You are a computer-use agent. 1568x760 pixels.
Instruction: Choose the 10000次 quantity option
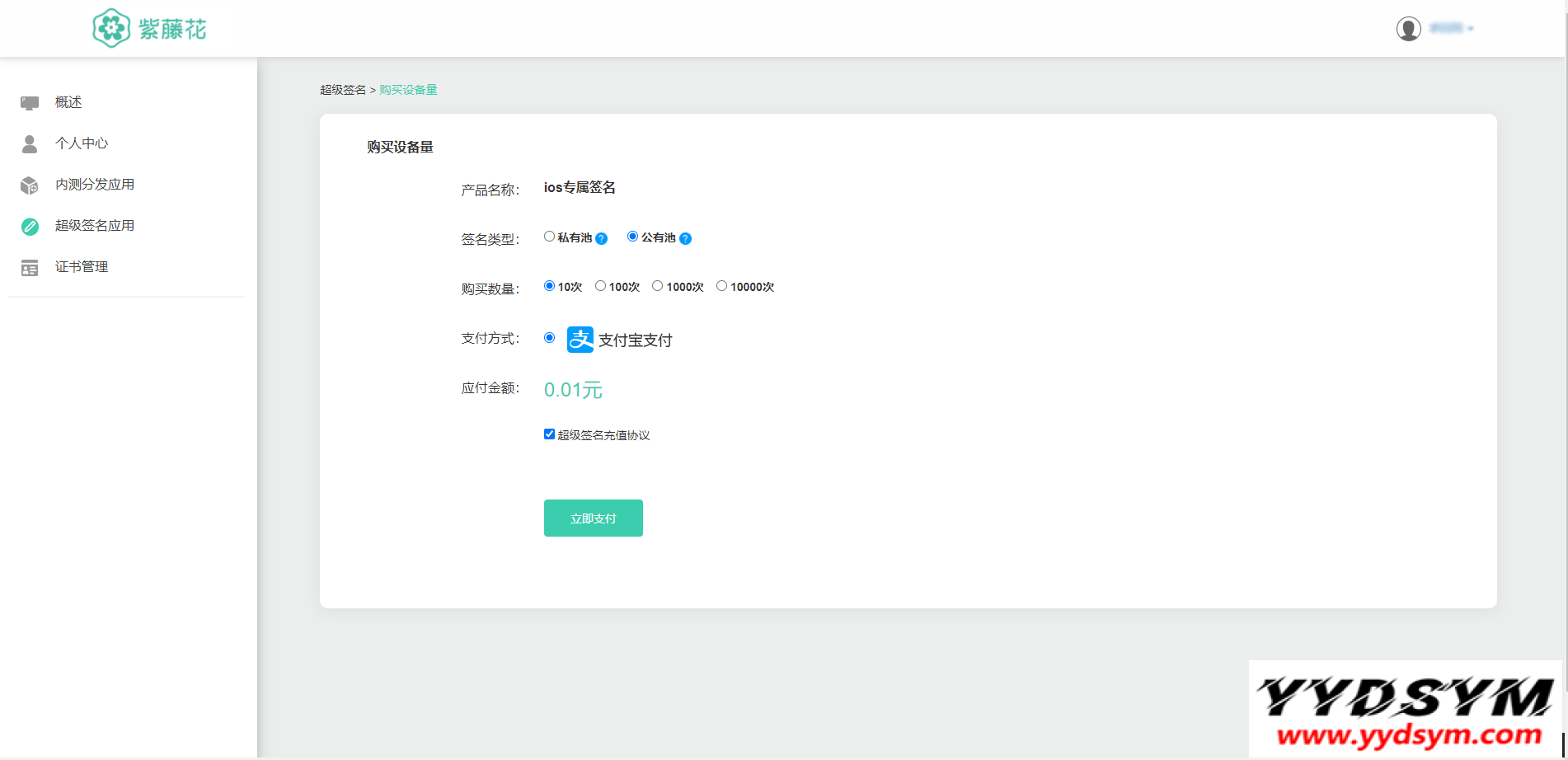click(x=721, y=286)
